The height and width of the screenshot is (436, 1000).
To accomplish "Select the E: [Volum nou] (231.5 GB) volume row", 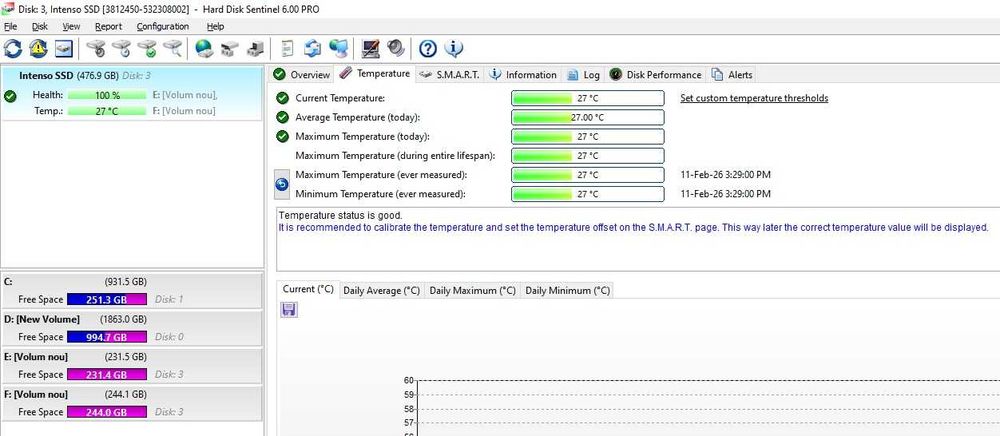I will [x=131, y=367].
